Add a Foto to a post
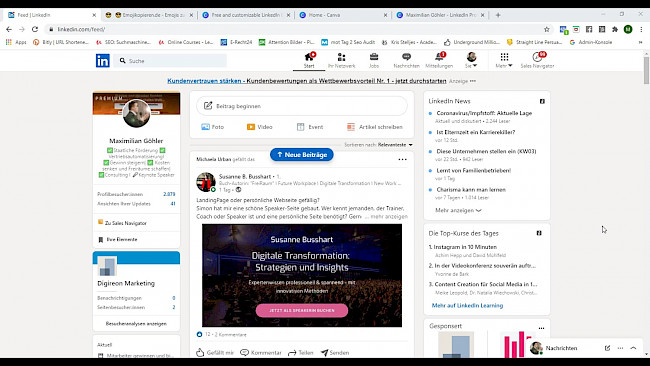 [213, 127]
